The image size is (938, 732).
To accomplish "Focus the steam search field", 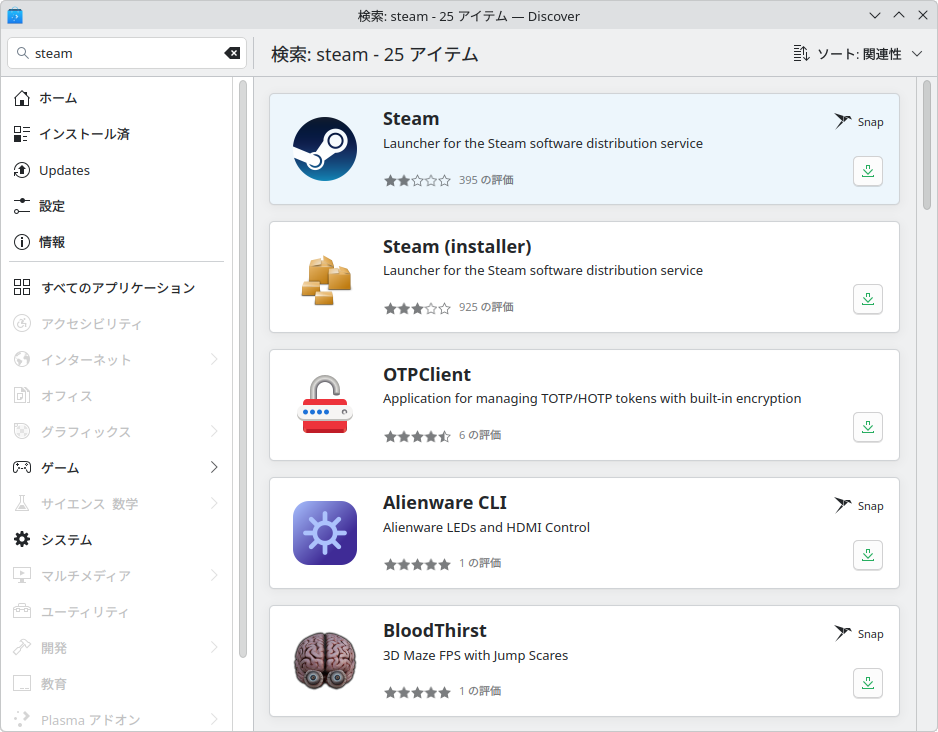I will (x=127, y=53).
